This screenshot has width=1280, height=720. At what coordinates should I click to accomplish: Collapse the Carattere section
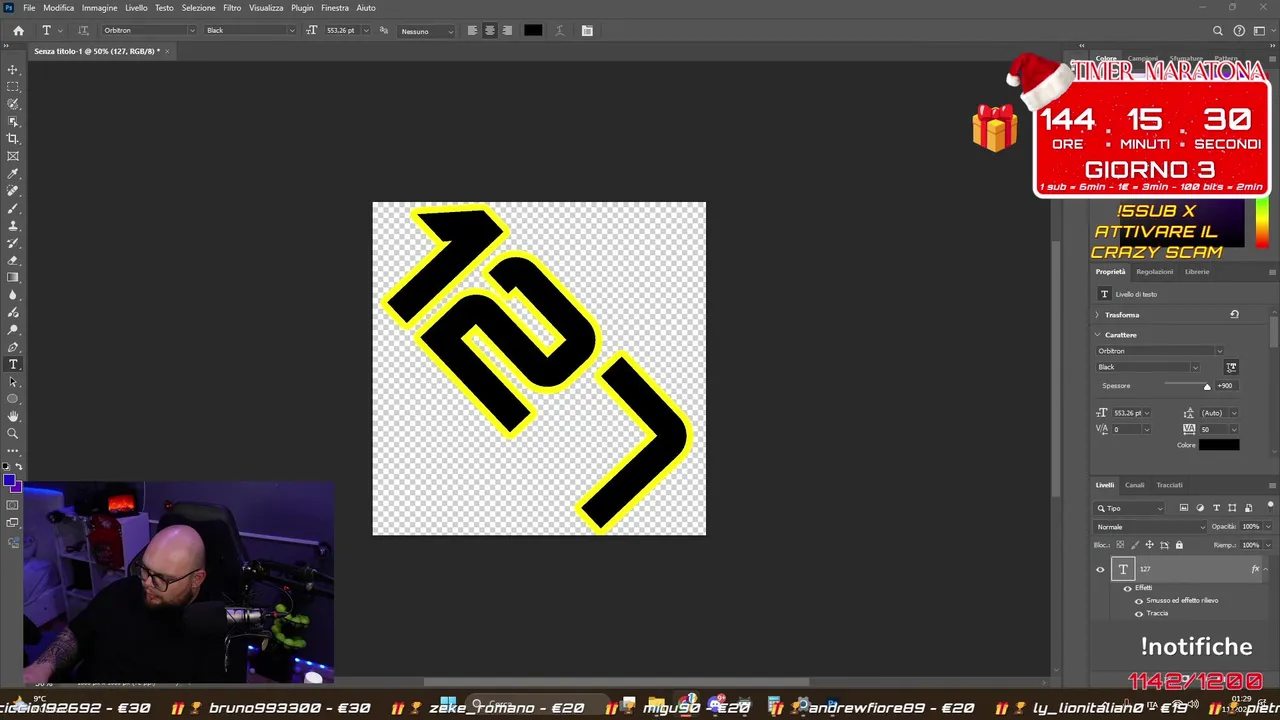(x=1097, y=335)
